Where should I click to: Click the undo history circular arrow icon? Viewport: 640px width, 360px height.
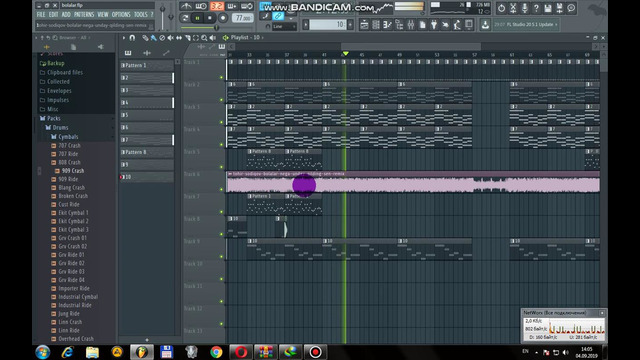click(x=501, y=8)
